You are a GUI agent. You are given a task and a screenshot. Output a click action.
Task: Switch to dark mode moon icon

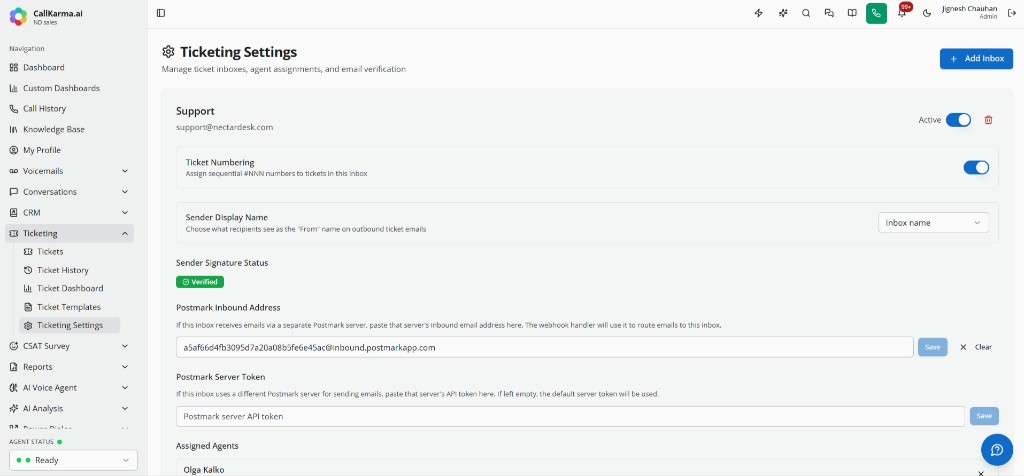[927, 13]
